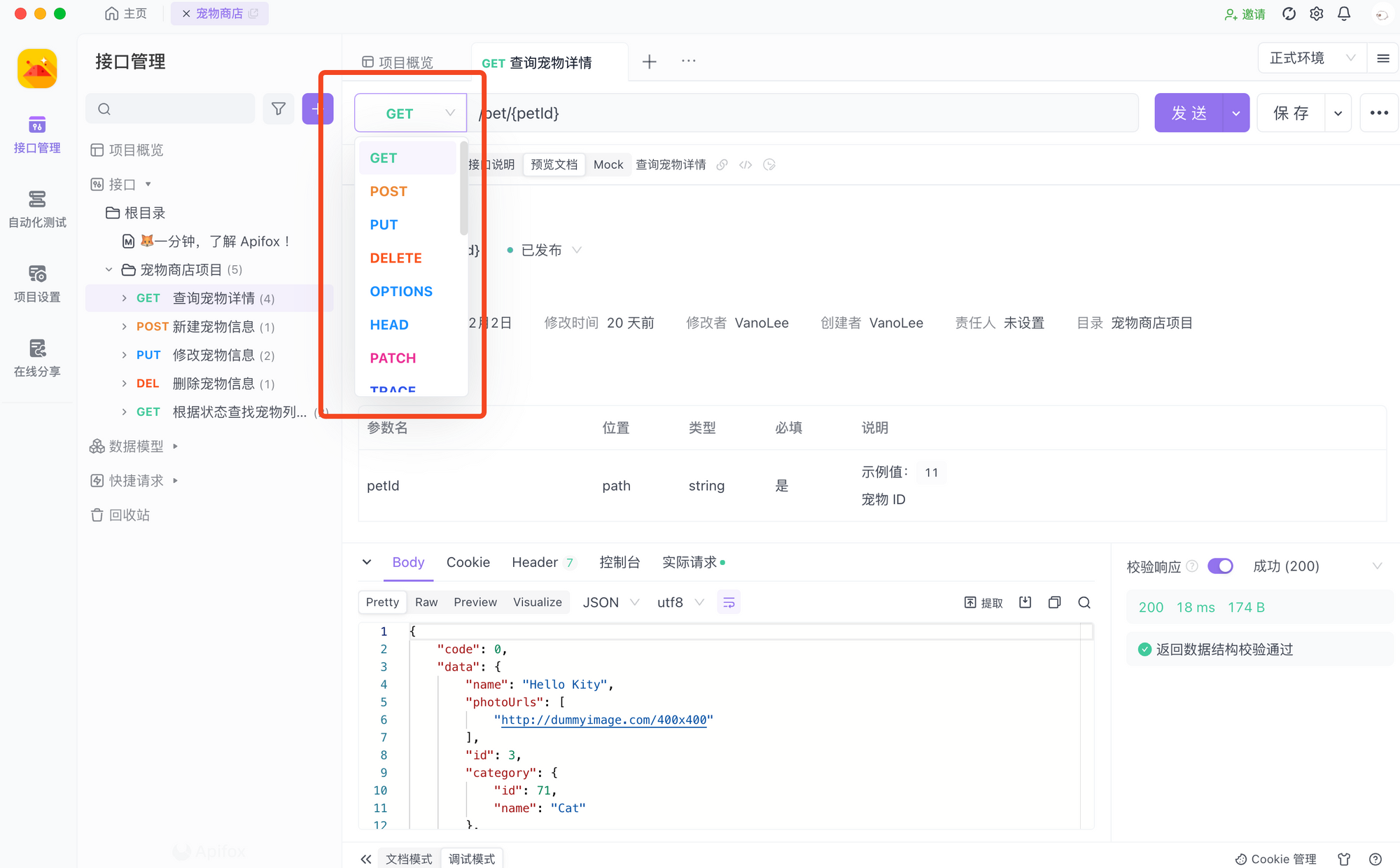
Task: Click the code view icon next to 查询宠物详情
Action: click(x=745, y=164)
